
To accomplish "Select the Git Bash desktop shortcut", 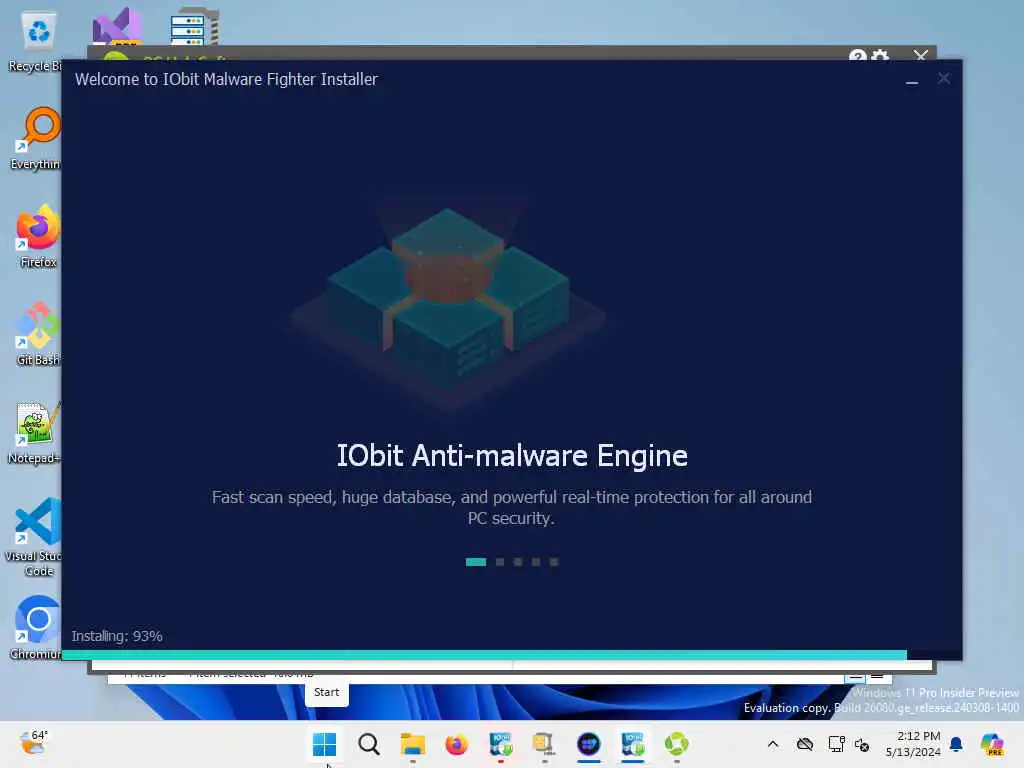I will click(x=38, y=334).
